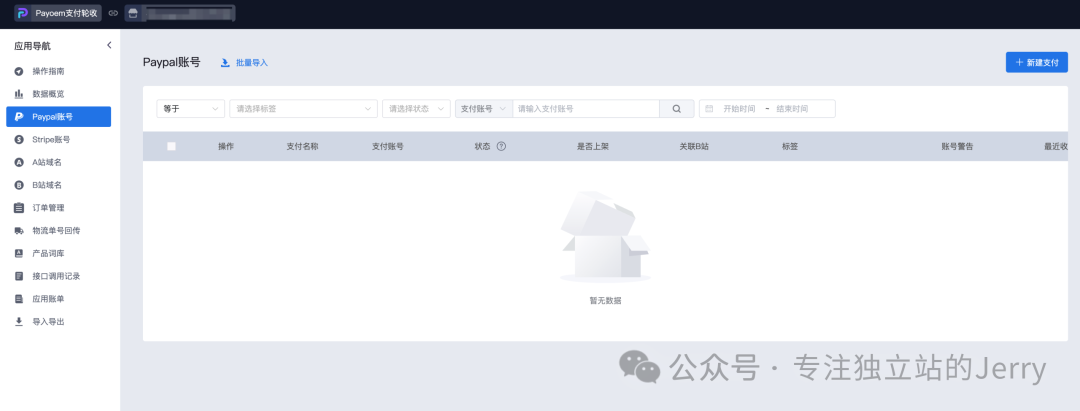The image size is (1080, 411).
Task: Click the 导入导出 download icon
Action: pyautogui.click(x=19, y=322)
